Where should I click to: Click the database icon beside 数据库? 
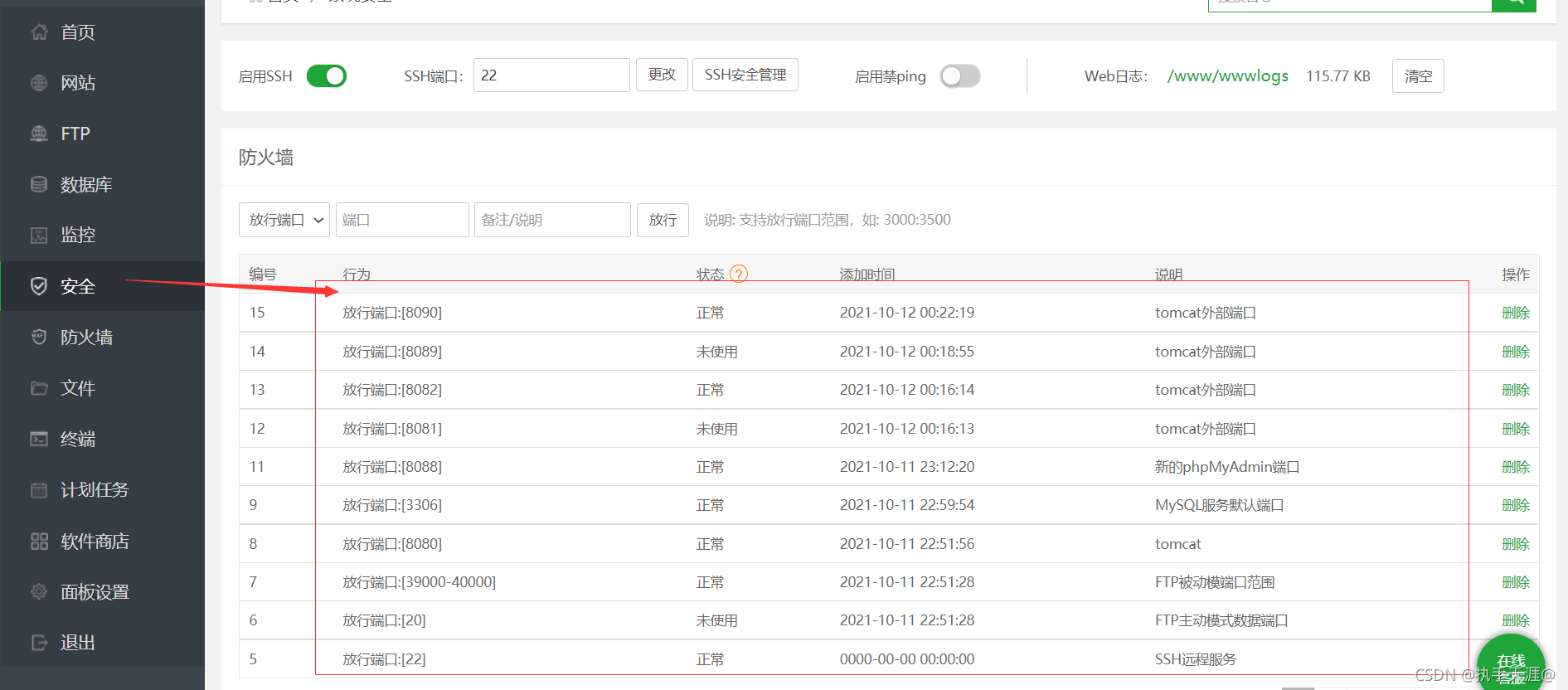[39, 184]
